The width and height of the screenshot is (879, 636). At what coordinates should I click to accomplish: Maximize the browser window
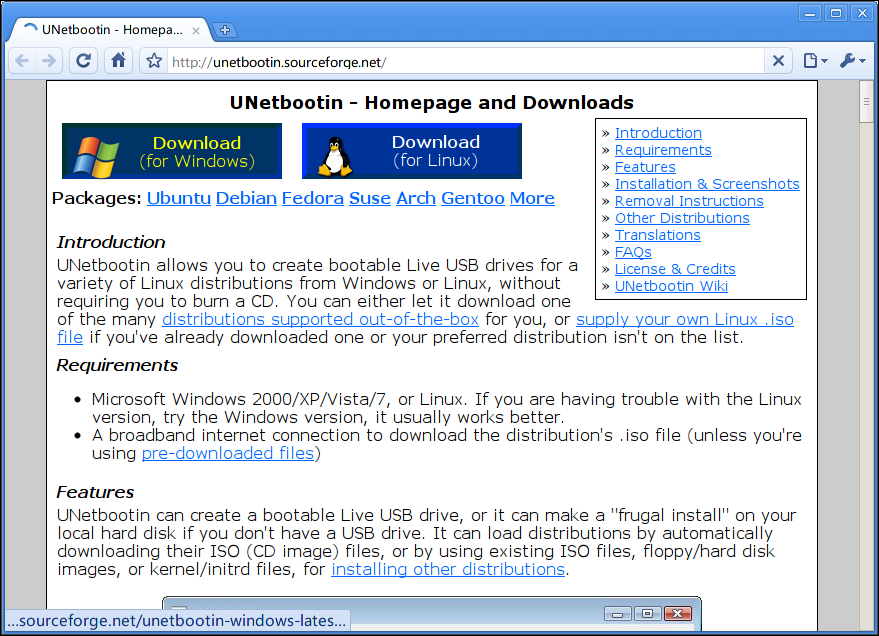pos(836,13)
